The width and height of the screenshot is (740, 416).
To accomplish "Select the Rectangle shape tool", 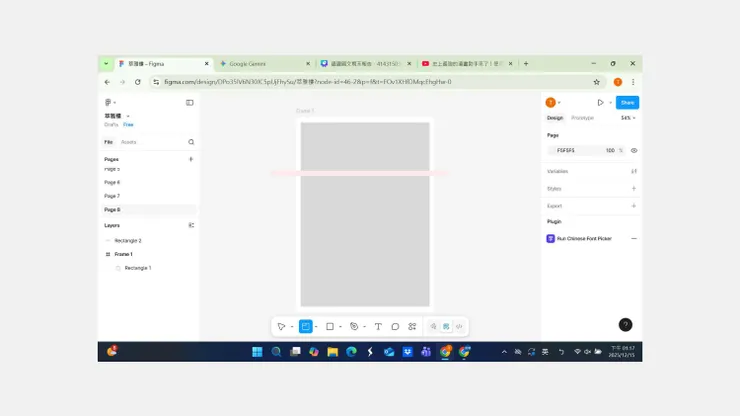I will coord(330,326).
